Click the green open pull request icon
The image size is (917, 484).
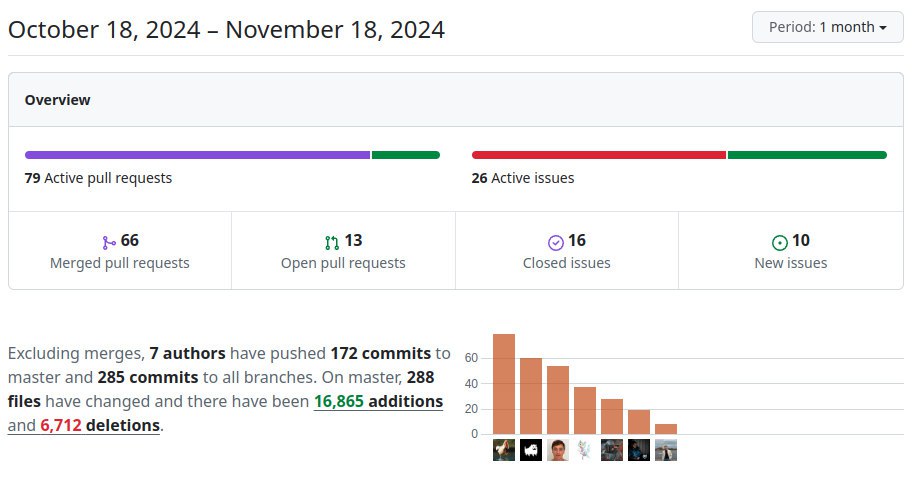(x=332, y=242)
